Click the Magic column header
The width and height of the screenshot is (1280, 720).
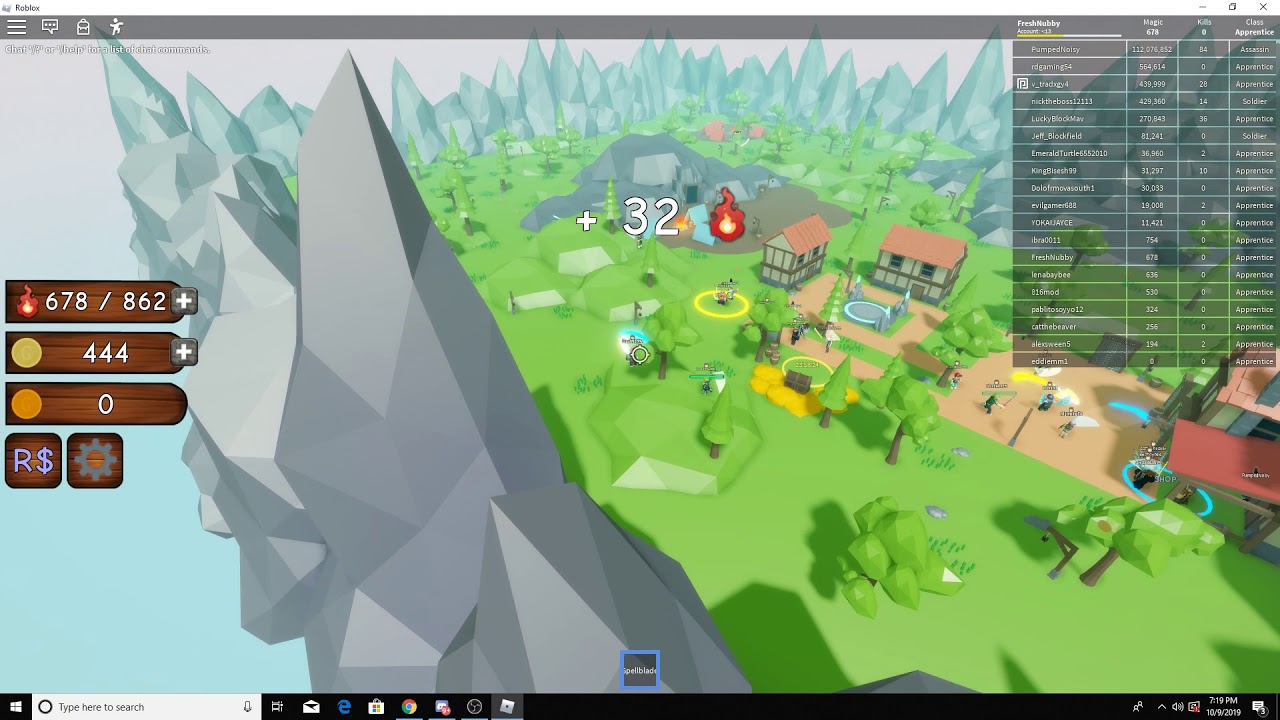(1153, 22)
